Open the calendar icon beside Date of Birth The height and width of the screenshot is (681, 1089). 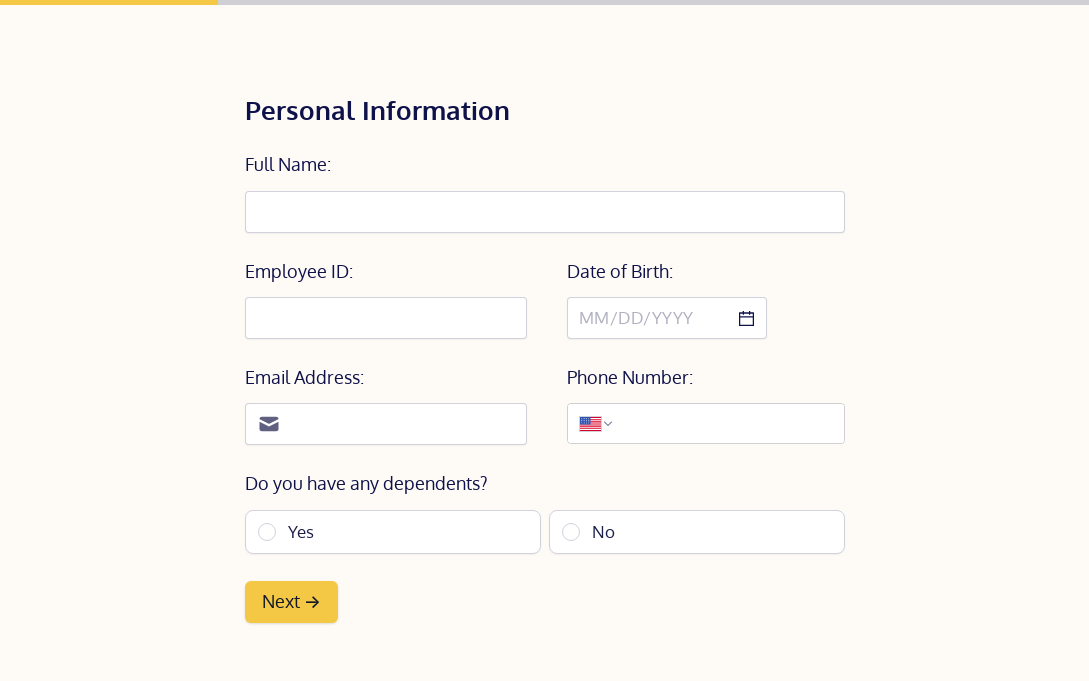746,318
